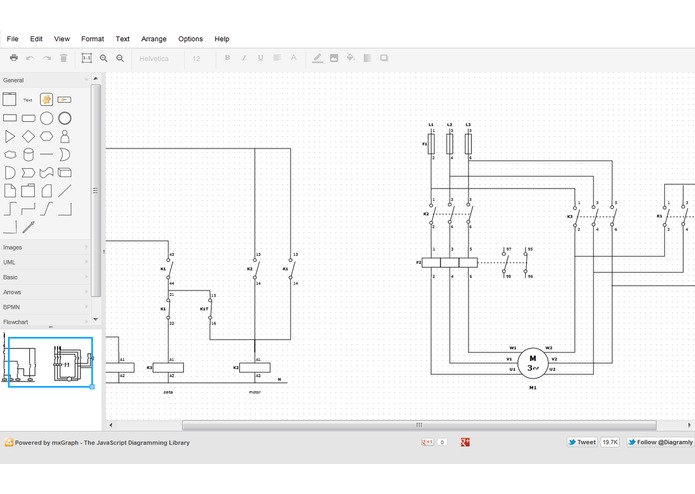Click the Tweet button
Viewport: 695px width, 494px height.
[x=582, y=442]
